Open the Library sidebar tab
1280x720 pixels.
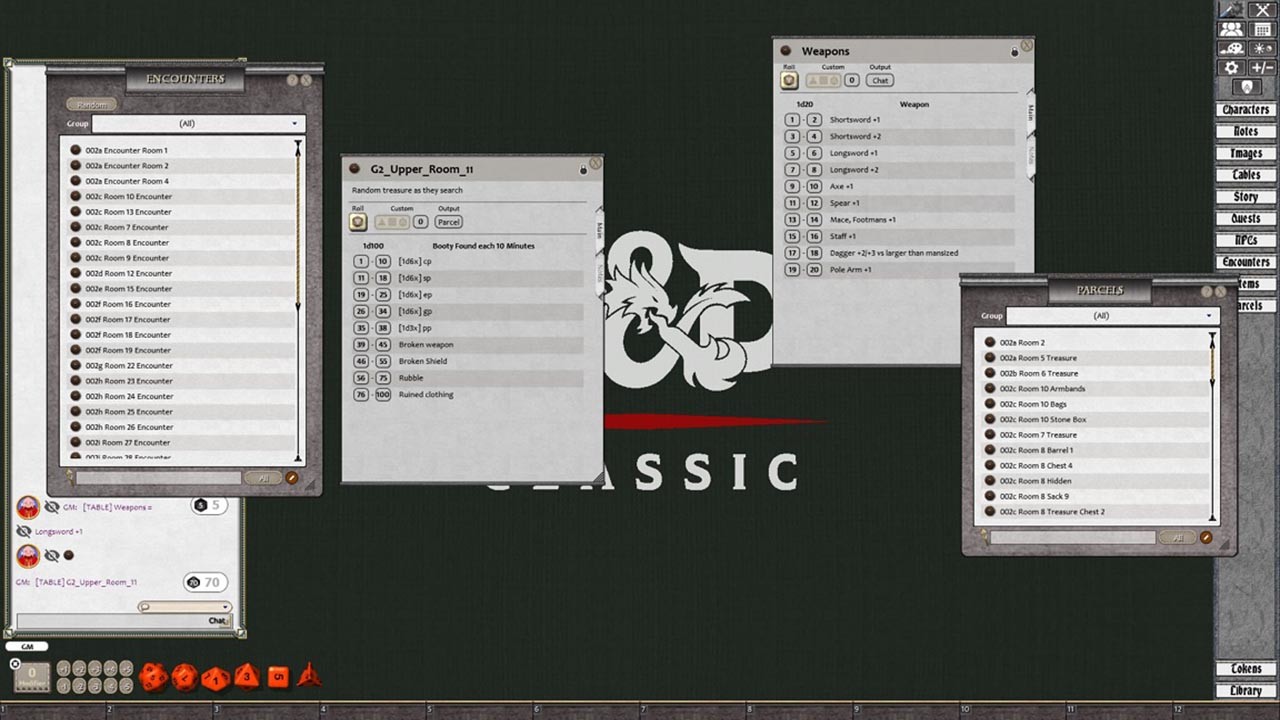(1244, 690)
